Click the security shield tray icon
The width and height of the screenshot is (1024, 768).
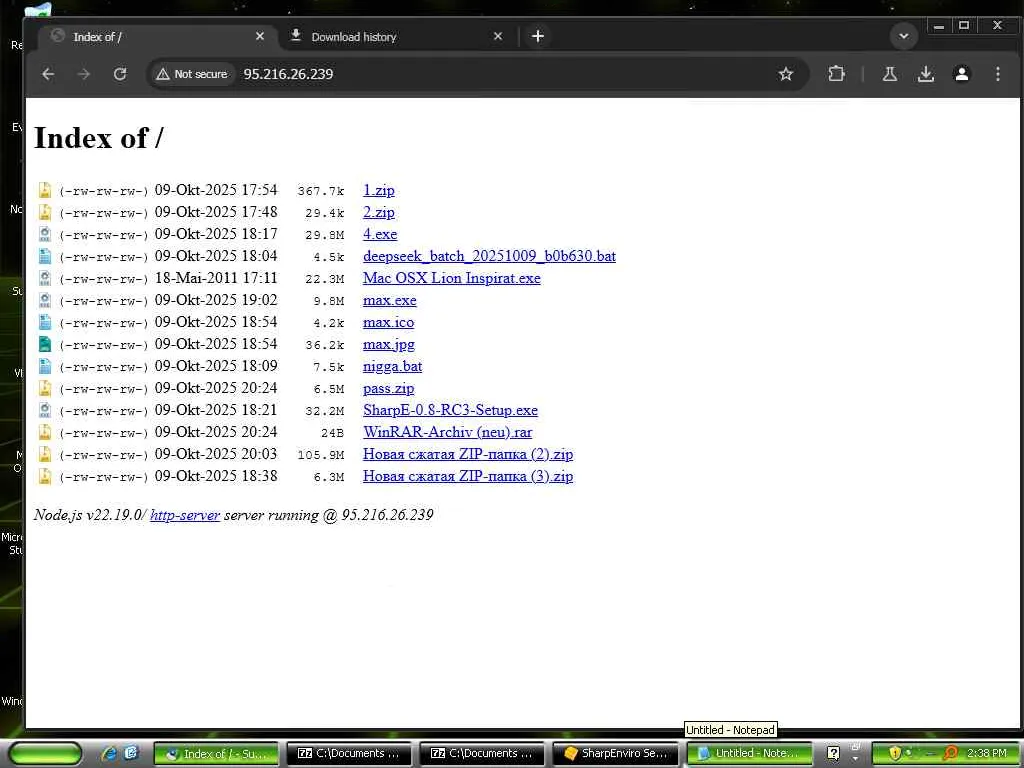895,754
